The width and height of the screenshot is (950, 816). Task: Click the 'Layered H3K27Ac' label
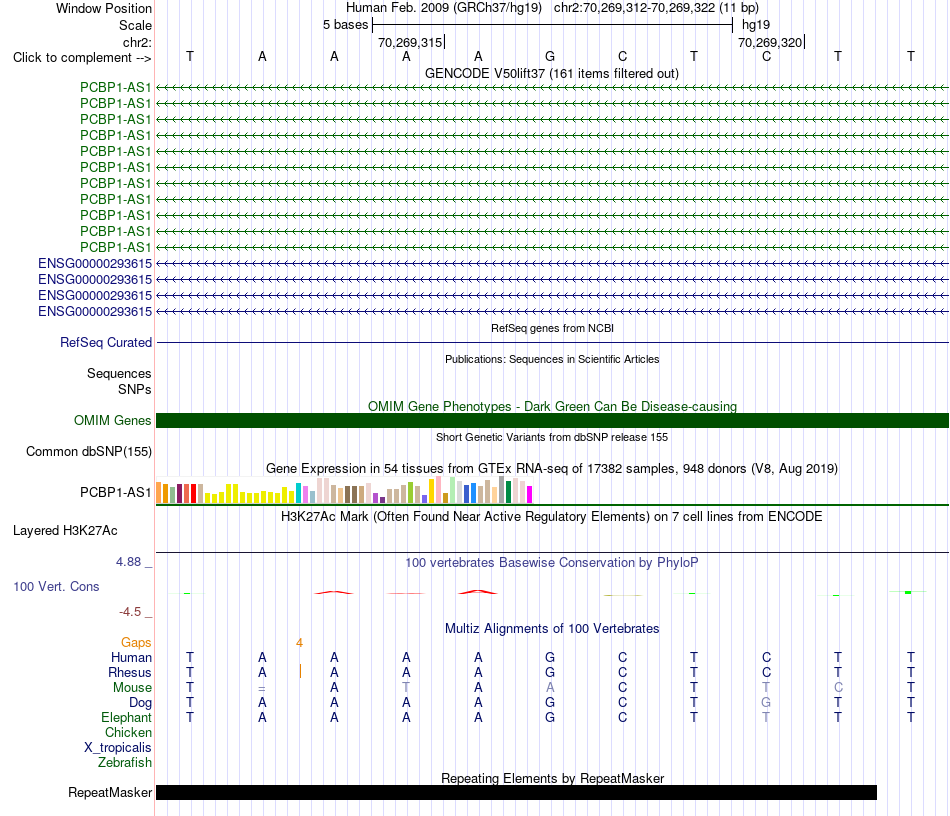pyautogui.click(x=65, y=531)
